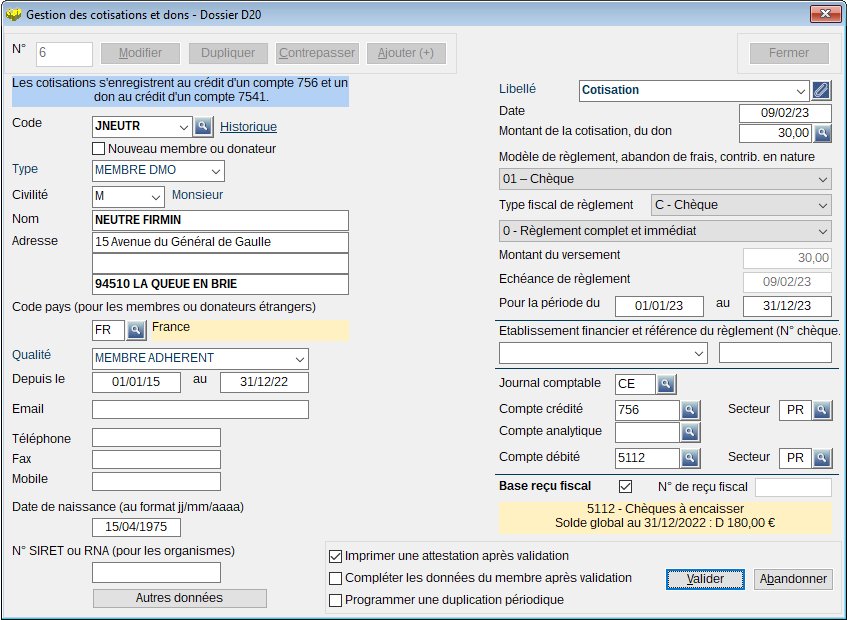Open the Compte crédité lookup icon
847x620 pixels.
point(690,410)
